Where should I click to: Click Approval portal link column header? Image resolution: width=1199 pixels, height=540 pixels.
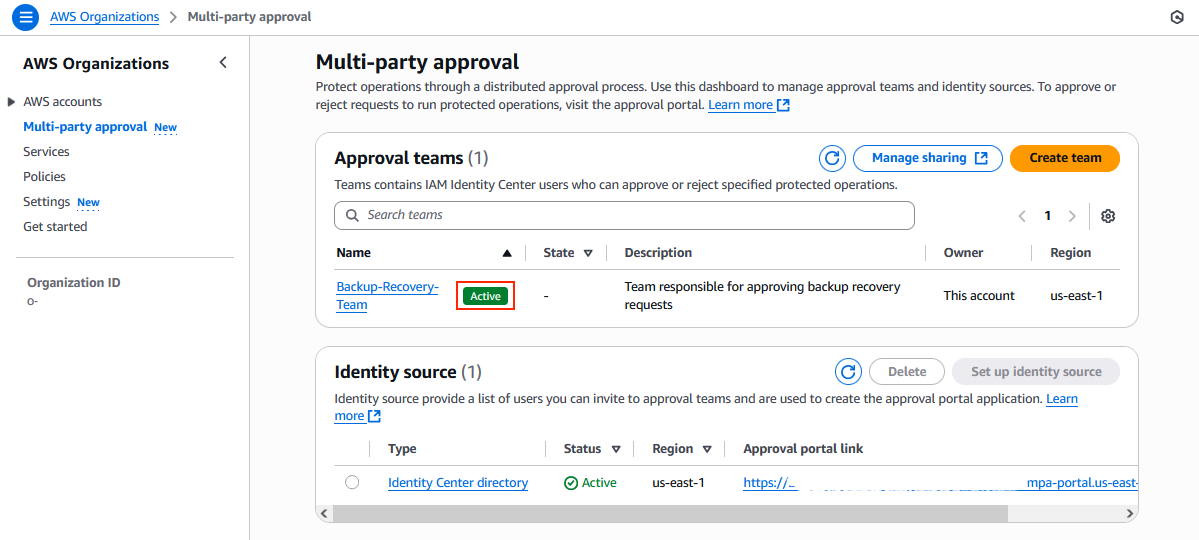(x=803, y=449)
